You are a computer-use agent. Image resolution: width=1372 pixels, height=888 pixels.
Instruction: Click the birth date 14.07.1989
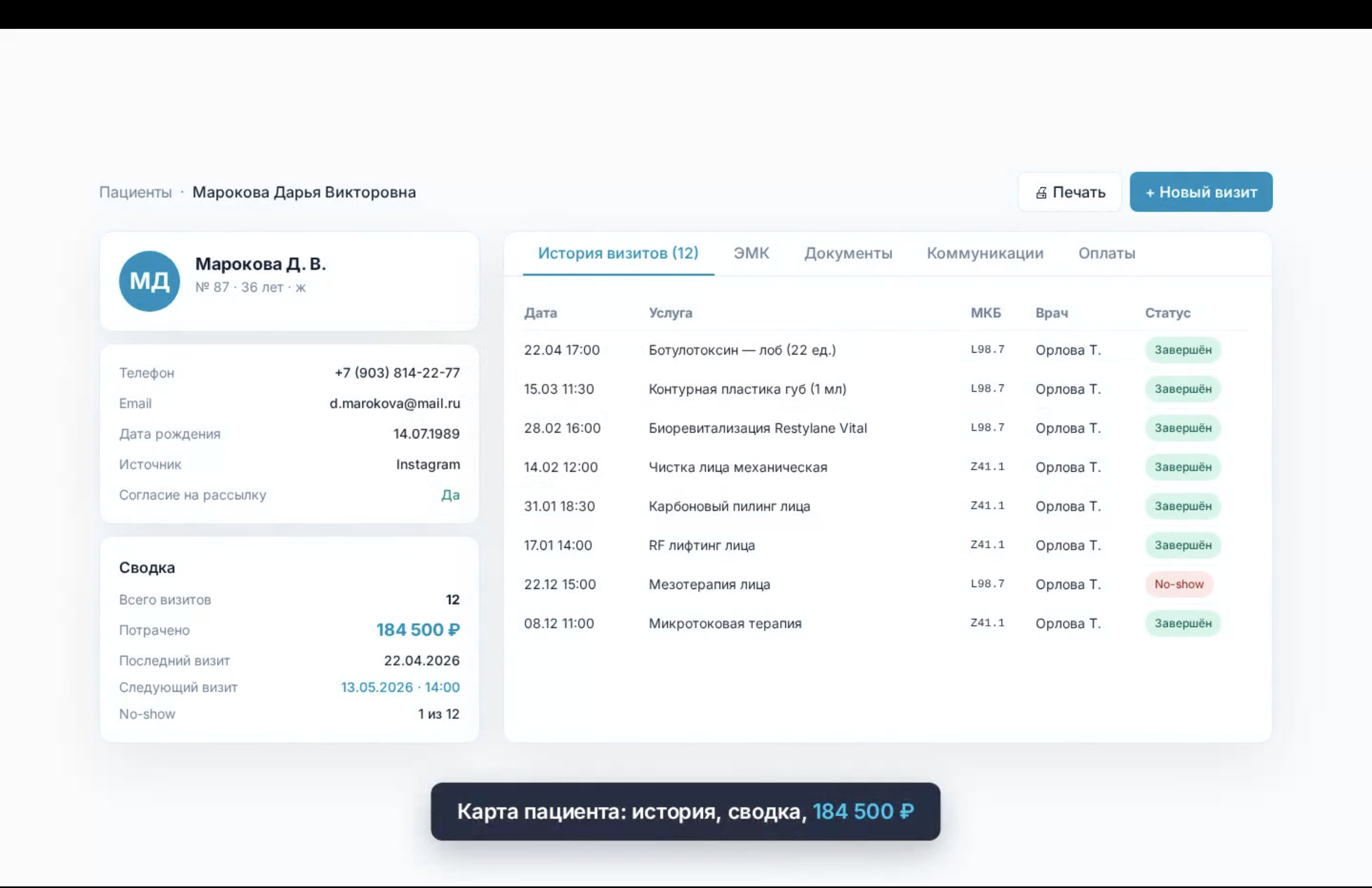tap(426, 434)
